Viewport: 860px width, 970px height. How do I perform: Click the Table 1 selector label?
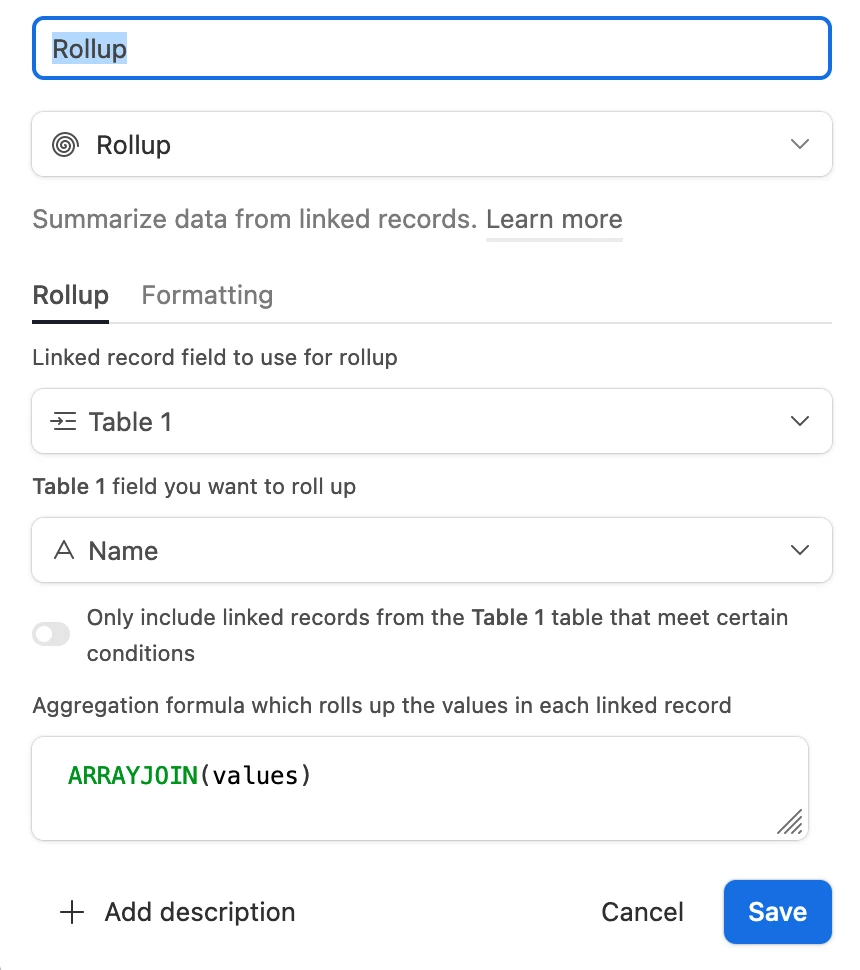131,422
